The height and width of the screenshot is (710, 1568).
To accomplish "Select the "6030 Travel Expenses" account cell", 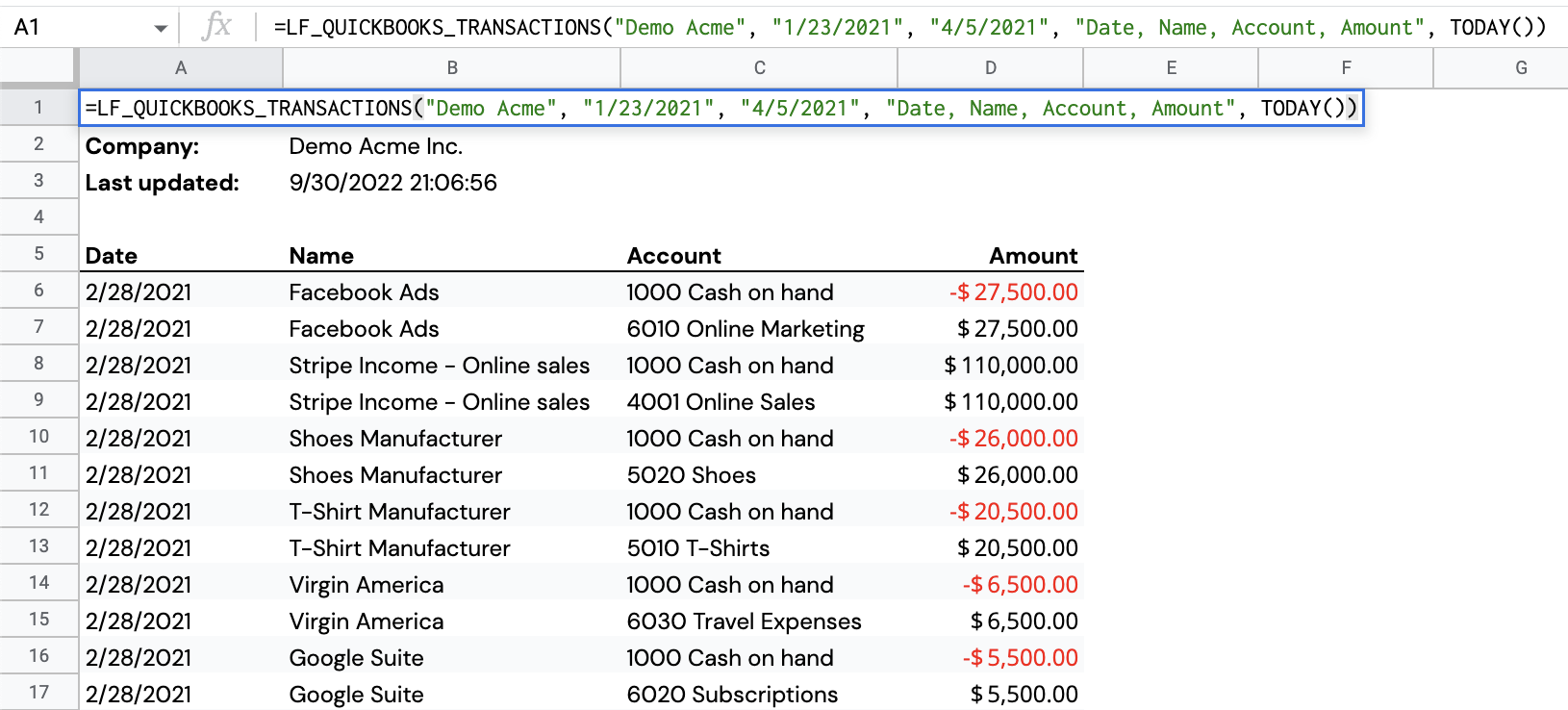I will [759, 621].
